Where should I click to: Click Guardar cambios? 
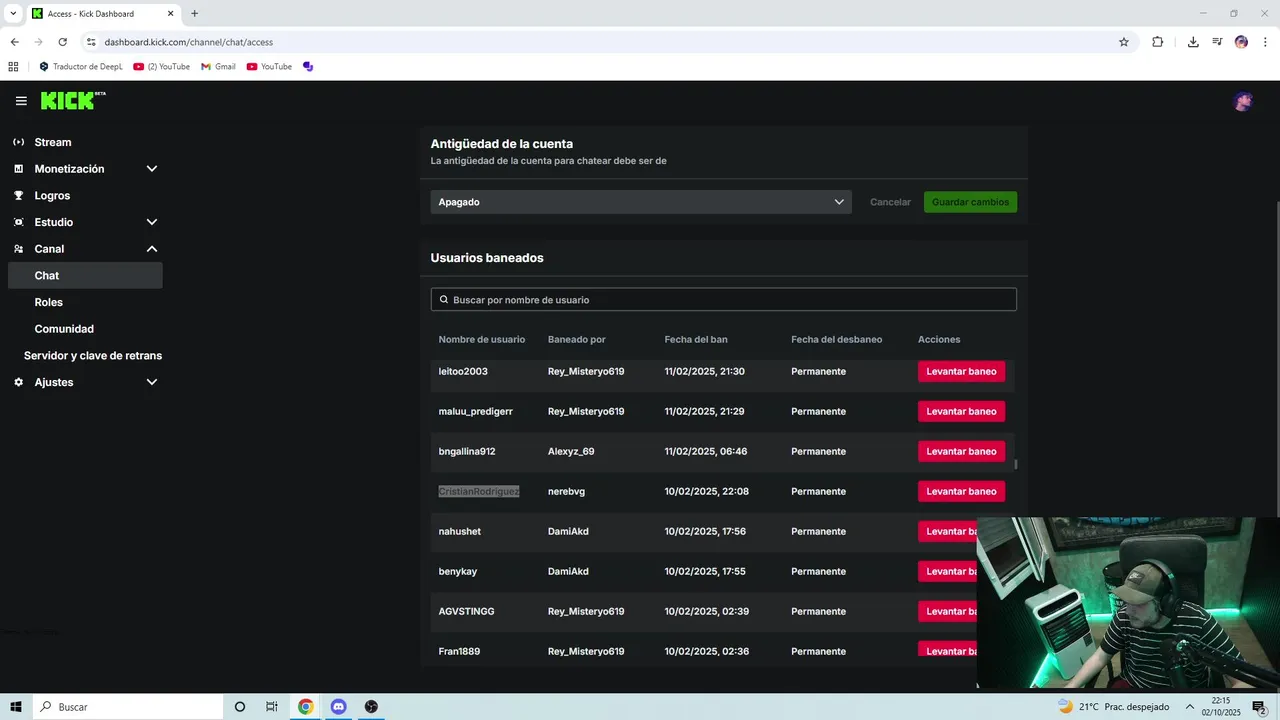[x=970, y=202]
